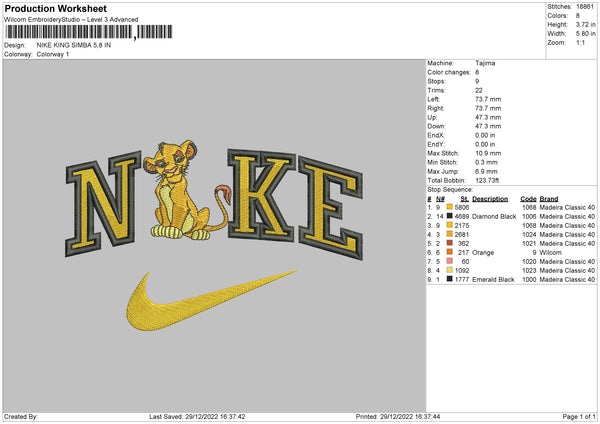Click the barcode at the top
Image resolution: width=600 pixels, height=424 pixels.
coord(88,32)
